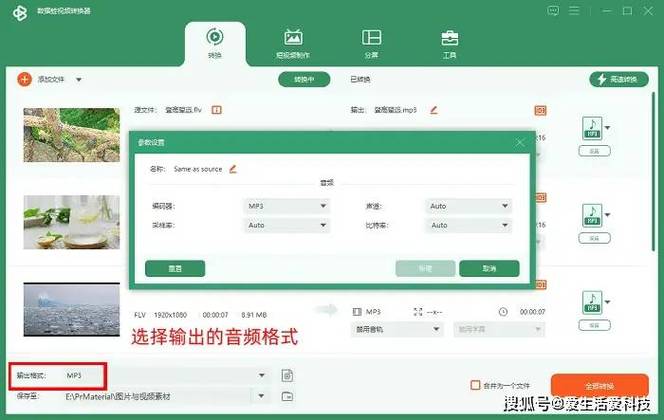The width and height of the screenshot is (664, 420).
Task: Click the film format icon beside MP3 text
Action: [x=357, y=312]
